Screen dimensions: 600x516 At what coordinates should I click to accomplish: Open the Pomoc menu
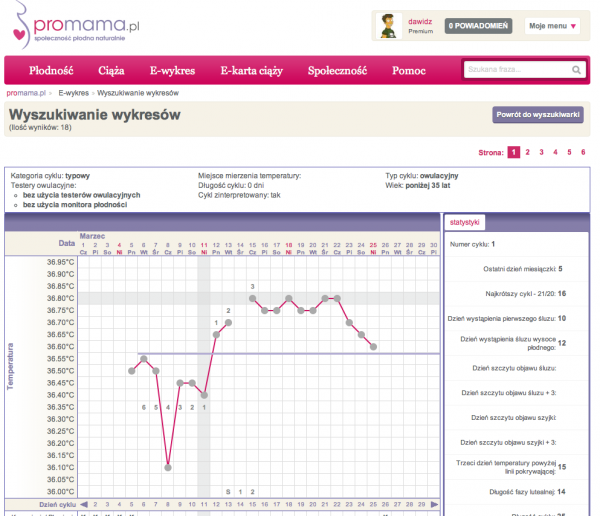coord(409,71)
